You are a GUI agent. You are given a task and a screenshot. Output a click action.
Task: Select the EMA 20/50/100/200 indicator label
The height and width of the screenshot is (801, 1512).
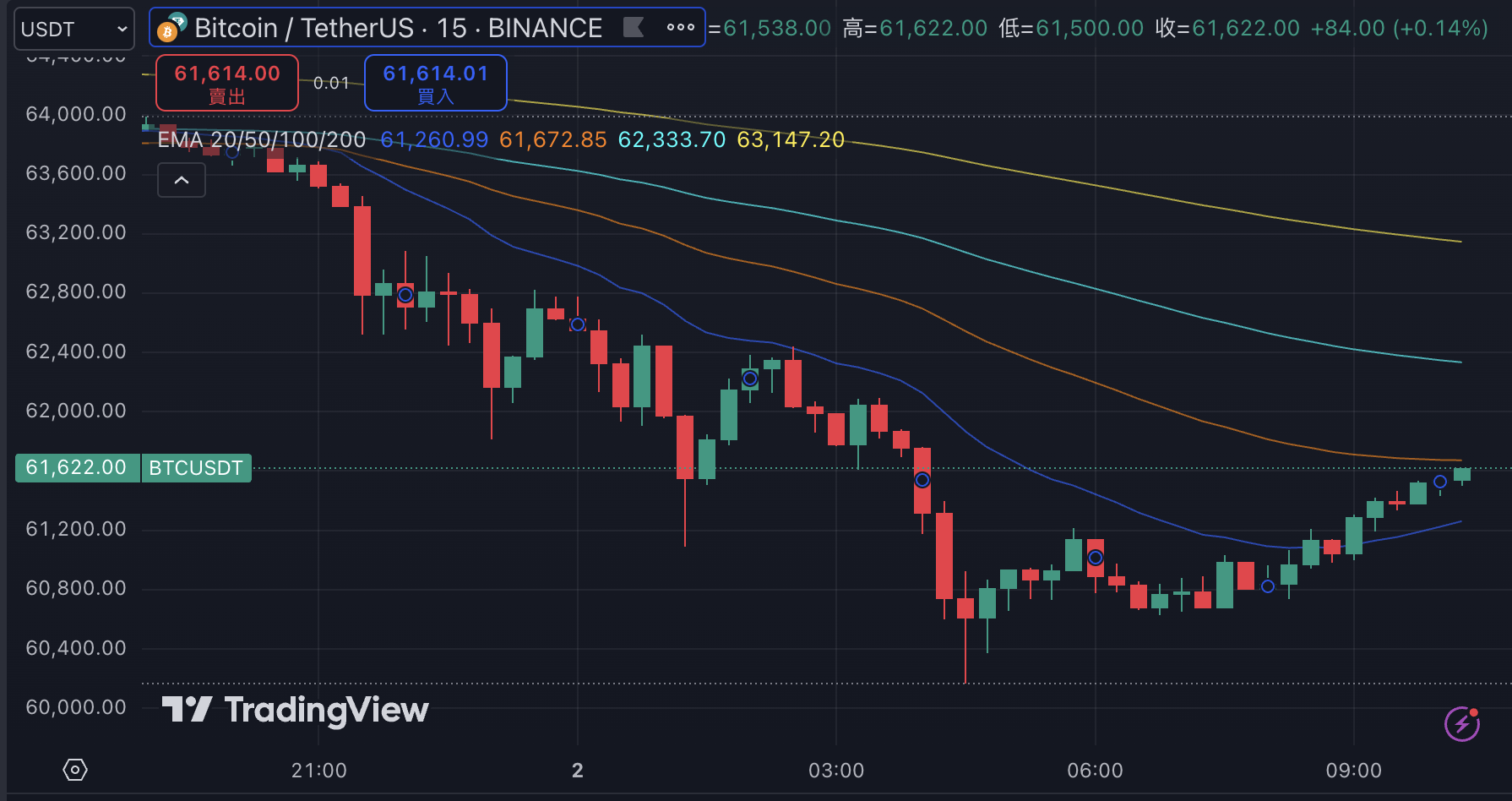(x=262, y=139)
